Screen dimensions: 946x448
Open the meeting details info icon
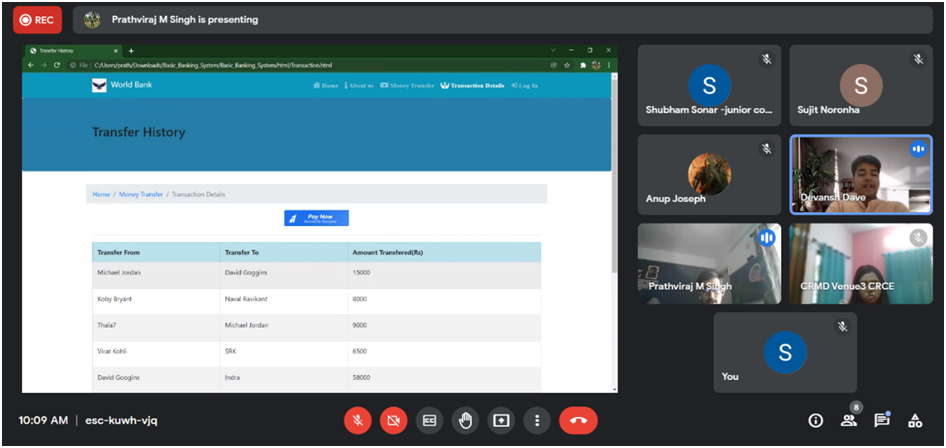click(x=815, y=421)
